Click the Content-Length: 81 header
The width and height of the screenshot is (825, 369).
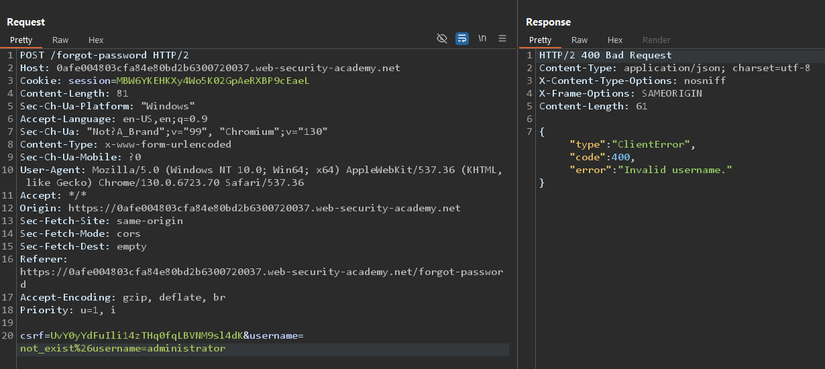point(74,93)
